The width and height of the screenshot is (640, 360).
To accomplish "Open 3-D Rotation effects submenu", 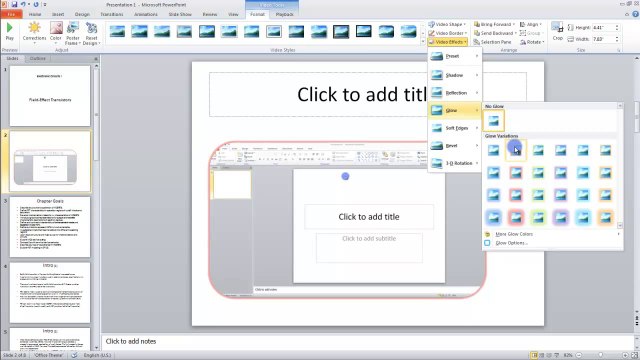I will 455,163.
